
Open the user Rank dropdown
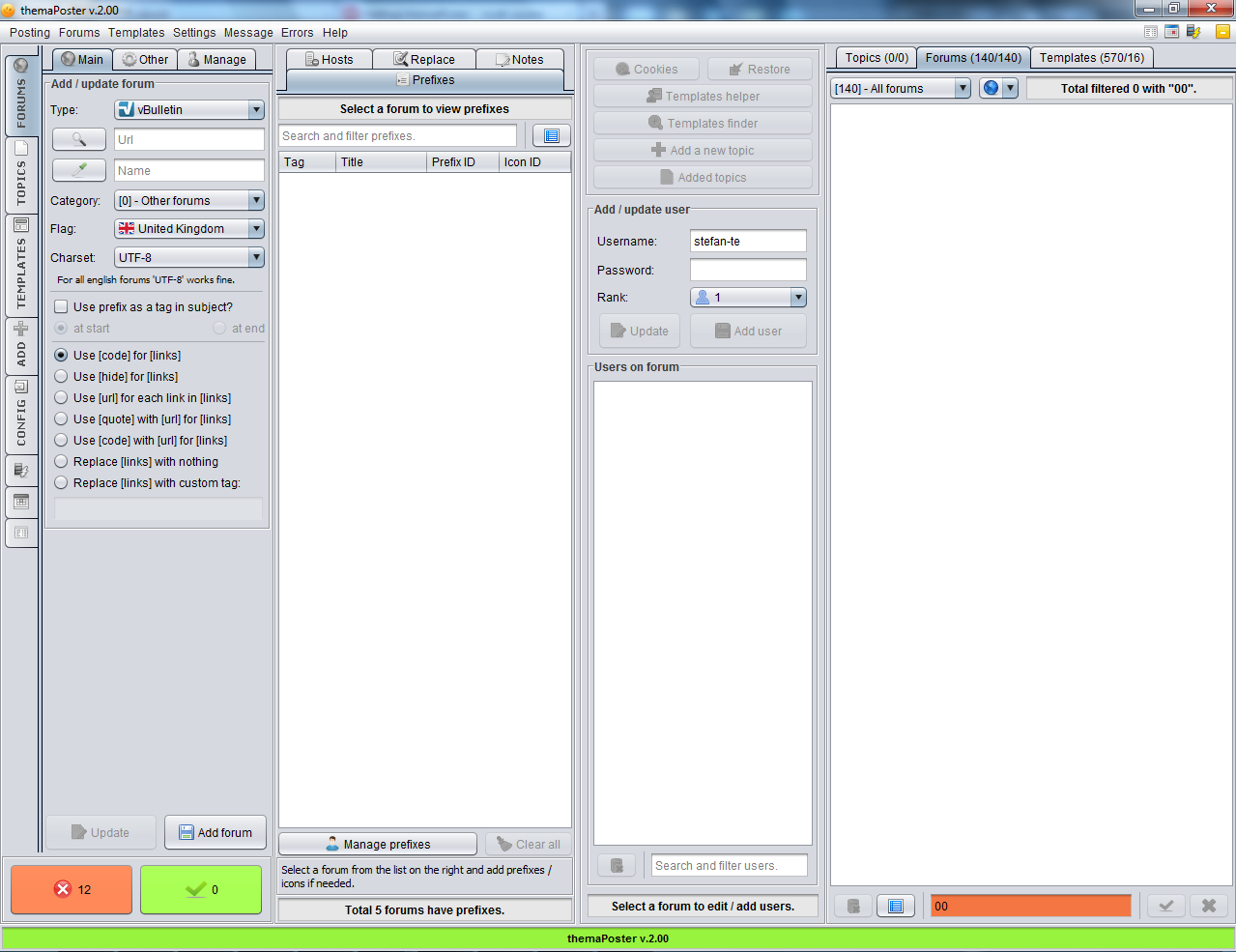(x=748, y=297)
